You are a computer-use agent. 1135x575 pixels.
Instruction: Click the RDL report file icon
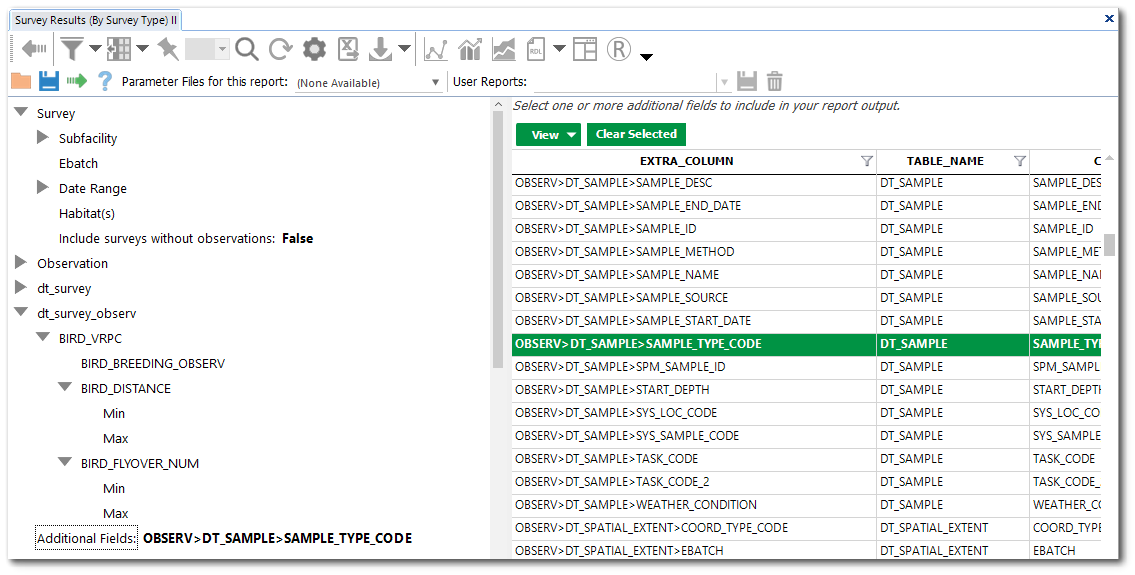pyautogui.click(x=536, y=48)
